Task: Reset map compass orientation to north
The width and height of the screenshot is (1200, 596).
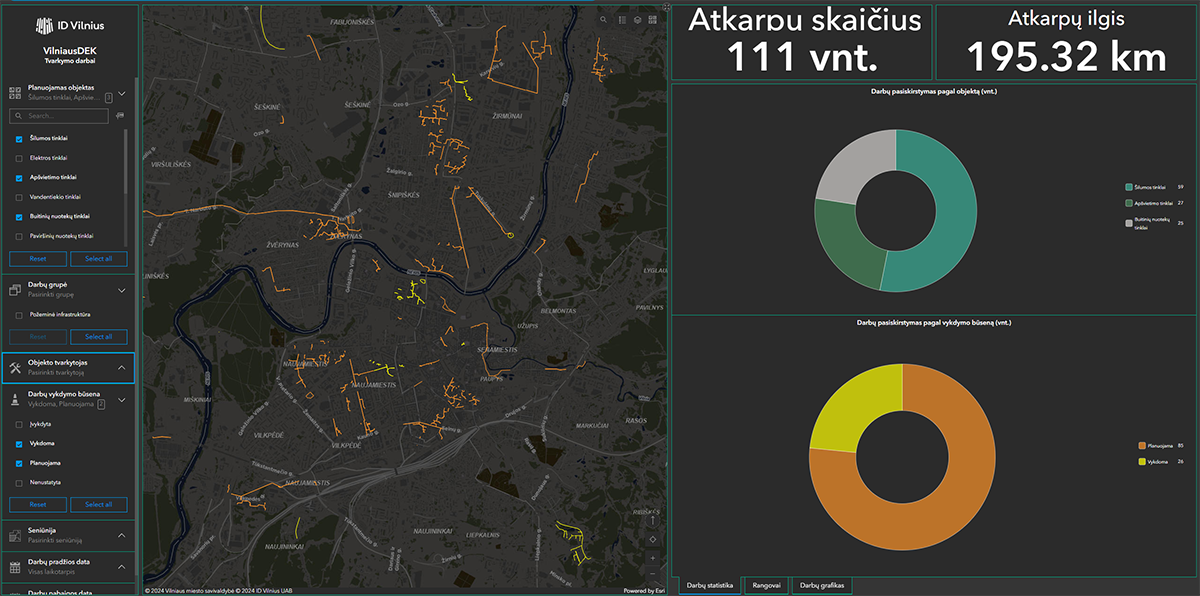Action: coord(652,520)
